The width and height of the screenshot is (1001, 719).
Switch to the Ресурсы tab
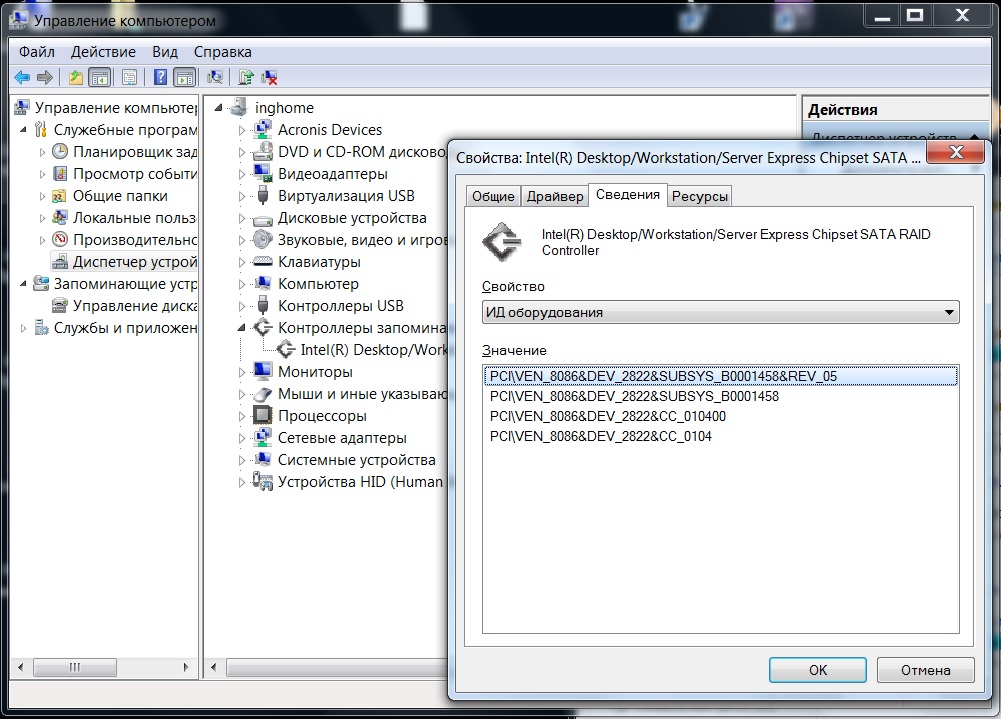coord(700,196)
